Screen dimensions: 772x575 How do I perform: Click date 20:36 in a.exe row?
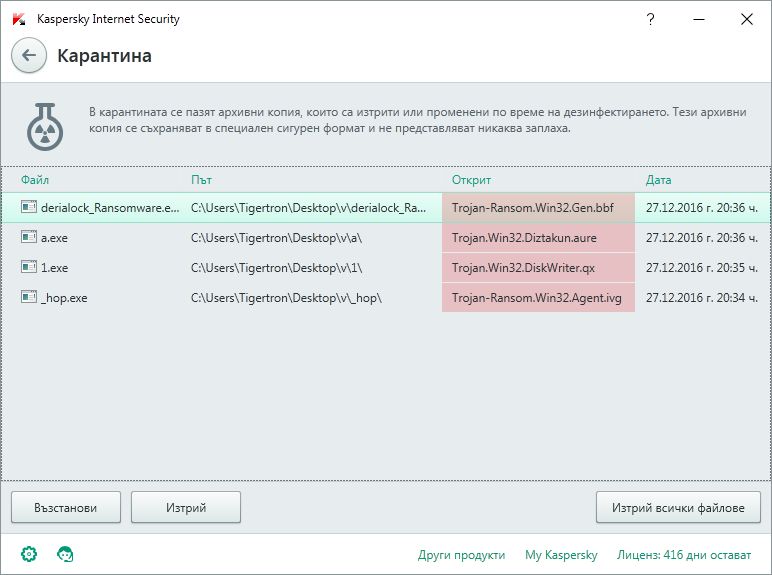(702, 238)
